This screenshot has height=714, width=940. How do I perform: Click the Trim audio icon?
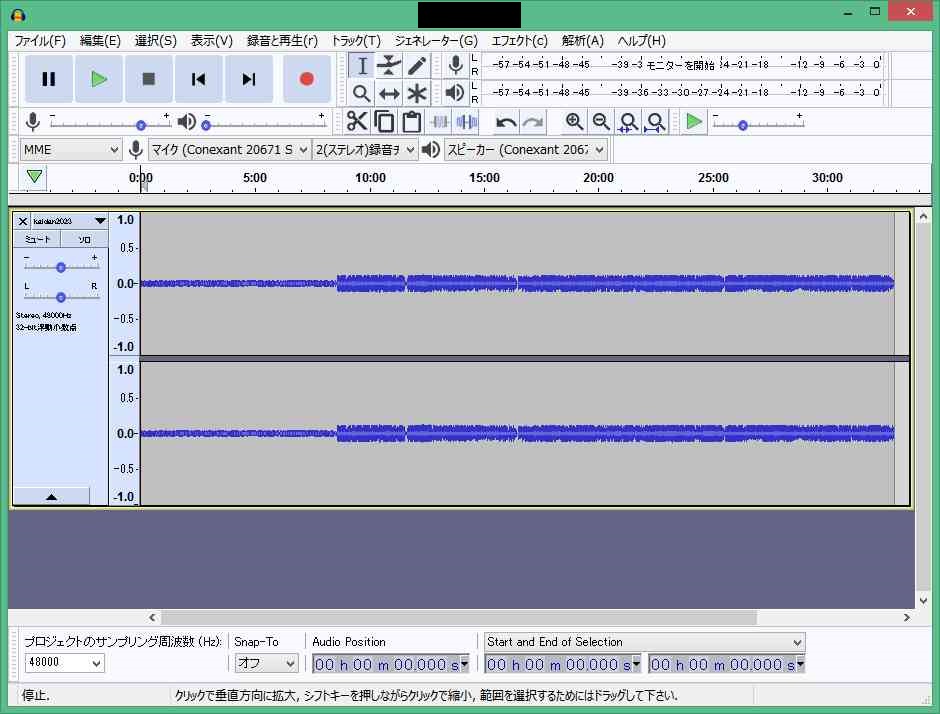tap(439, 122)
